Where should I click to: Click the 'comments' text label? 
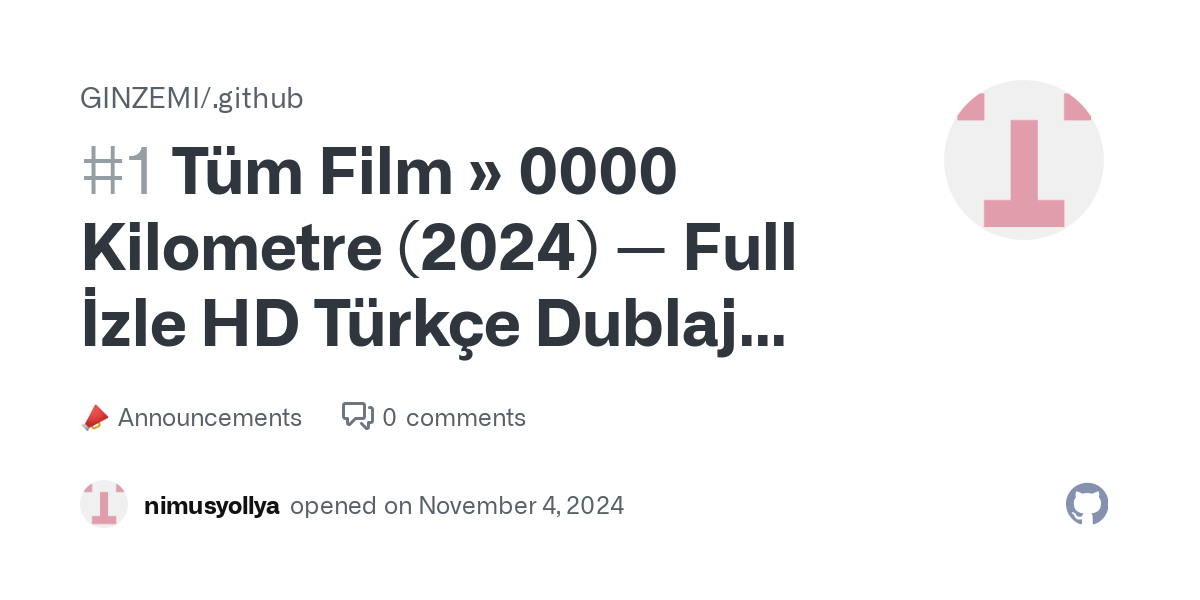pos(465,418)
